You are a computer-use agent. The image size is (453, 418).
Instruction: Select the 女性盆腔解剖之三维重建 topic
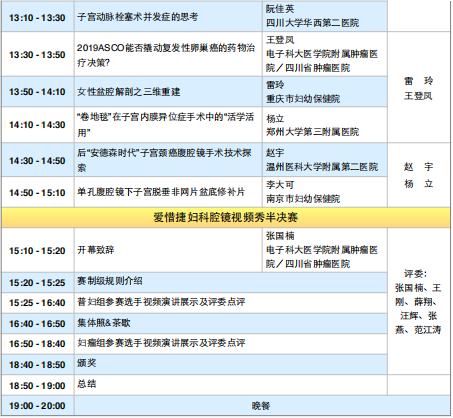click(129, 92)
